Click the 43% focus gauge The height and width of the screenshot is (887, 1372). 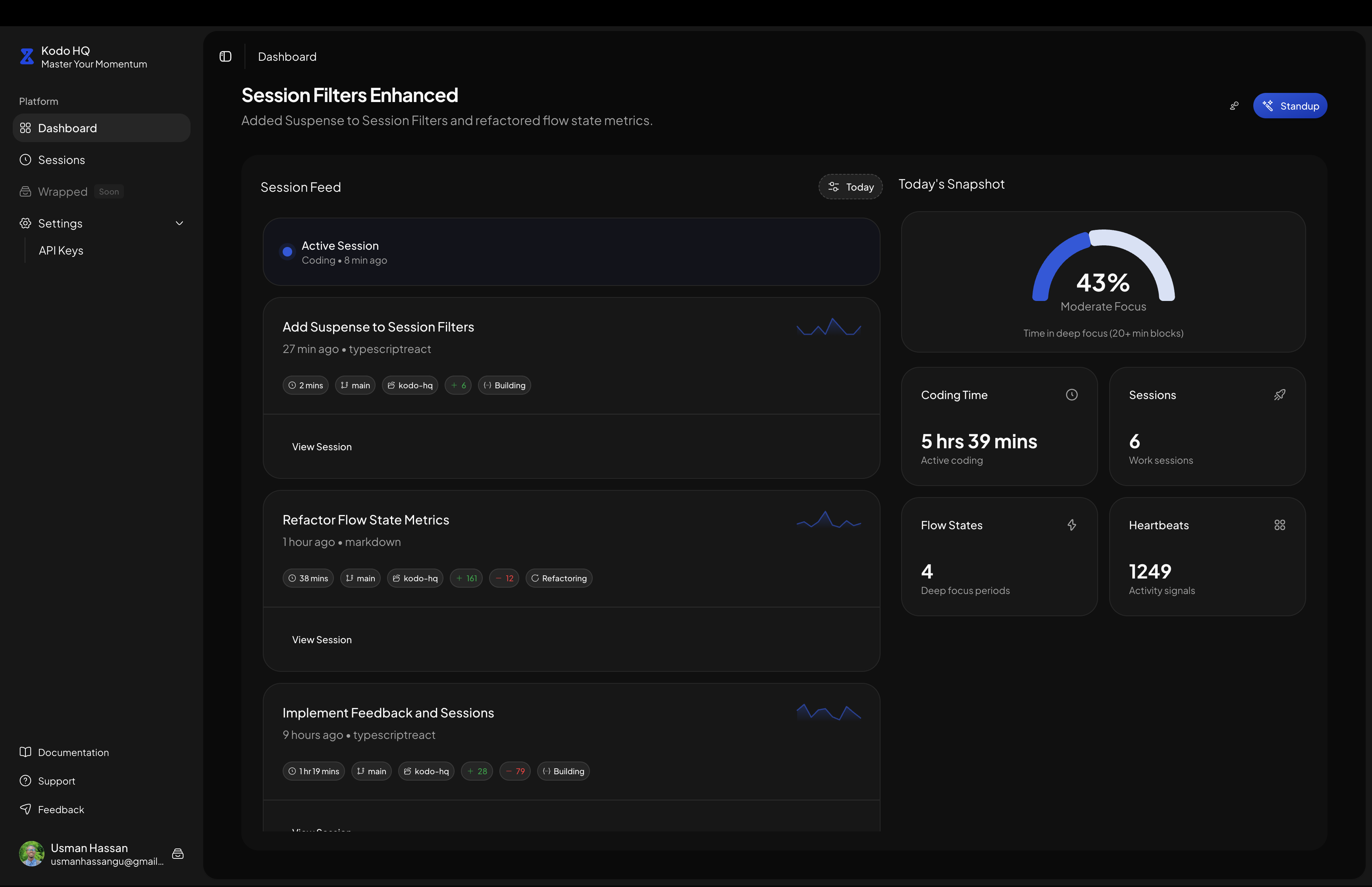pyautogui.click(x=1102, y=271)
